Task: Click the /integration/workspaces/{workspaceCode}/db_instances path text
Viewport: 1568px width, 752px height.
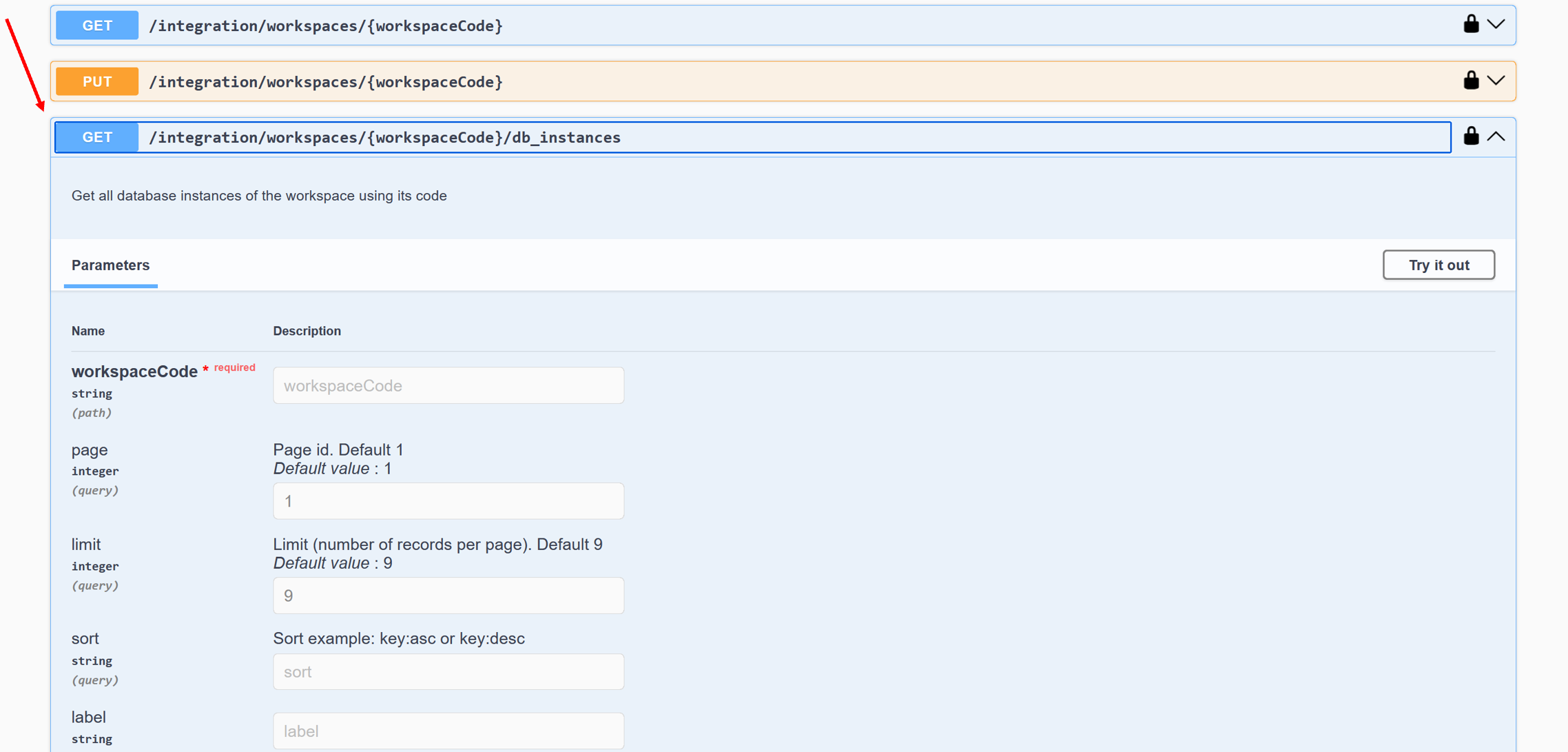Action: [384, 137]
